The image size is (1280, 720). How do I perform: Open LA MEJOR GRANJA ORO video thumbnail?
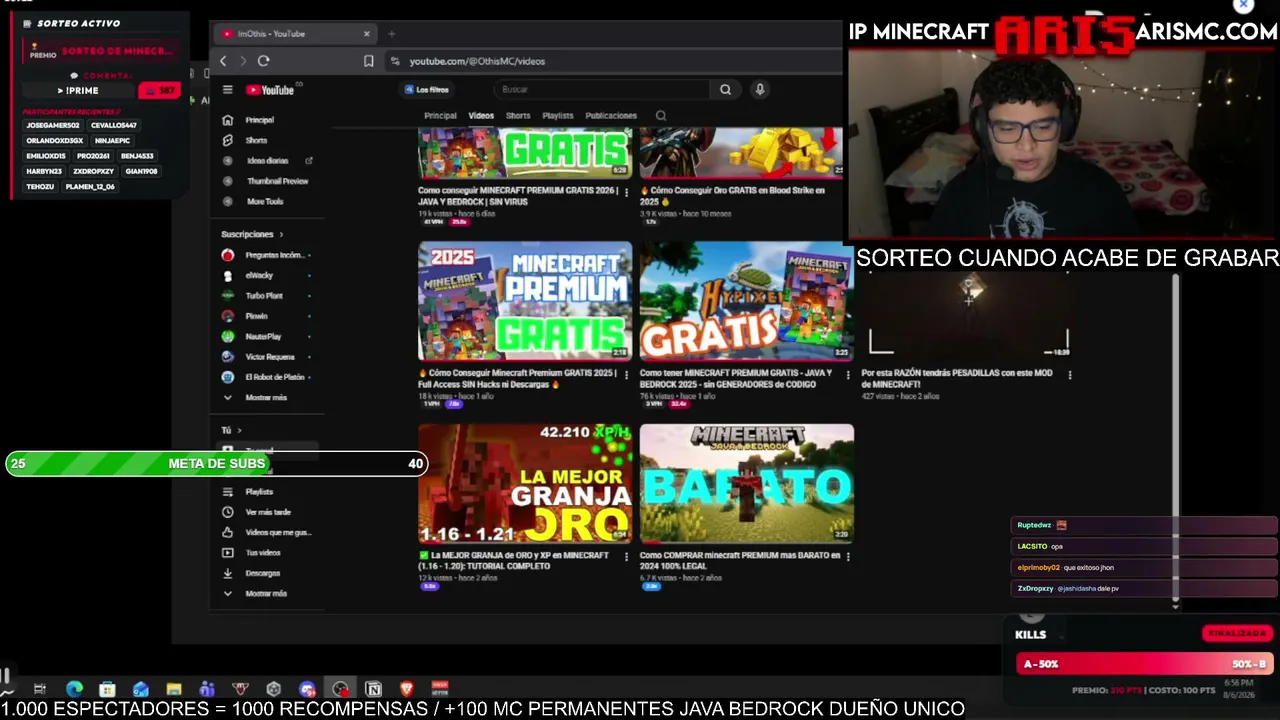(525, 484)
